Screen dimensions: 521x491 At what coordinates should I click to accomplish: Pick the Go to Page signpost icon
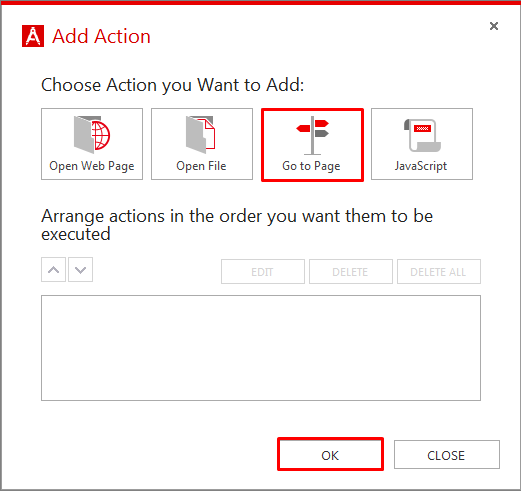[x=312, y=135]
